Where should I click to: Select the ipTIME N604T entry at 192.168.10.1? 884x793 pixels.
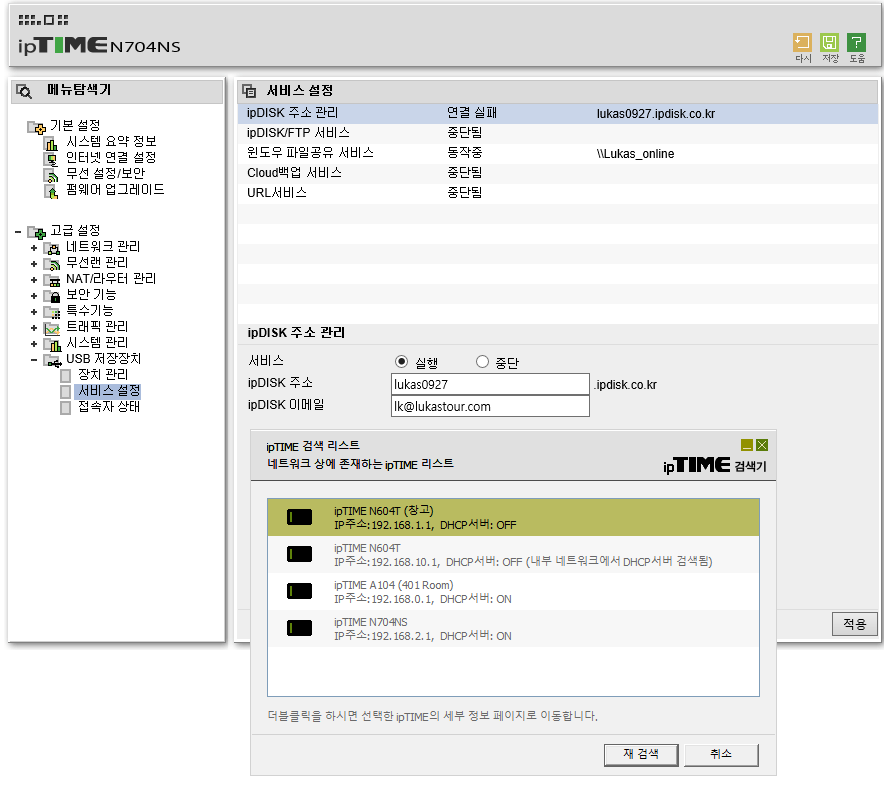tap(514, 555)
